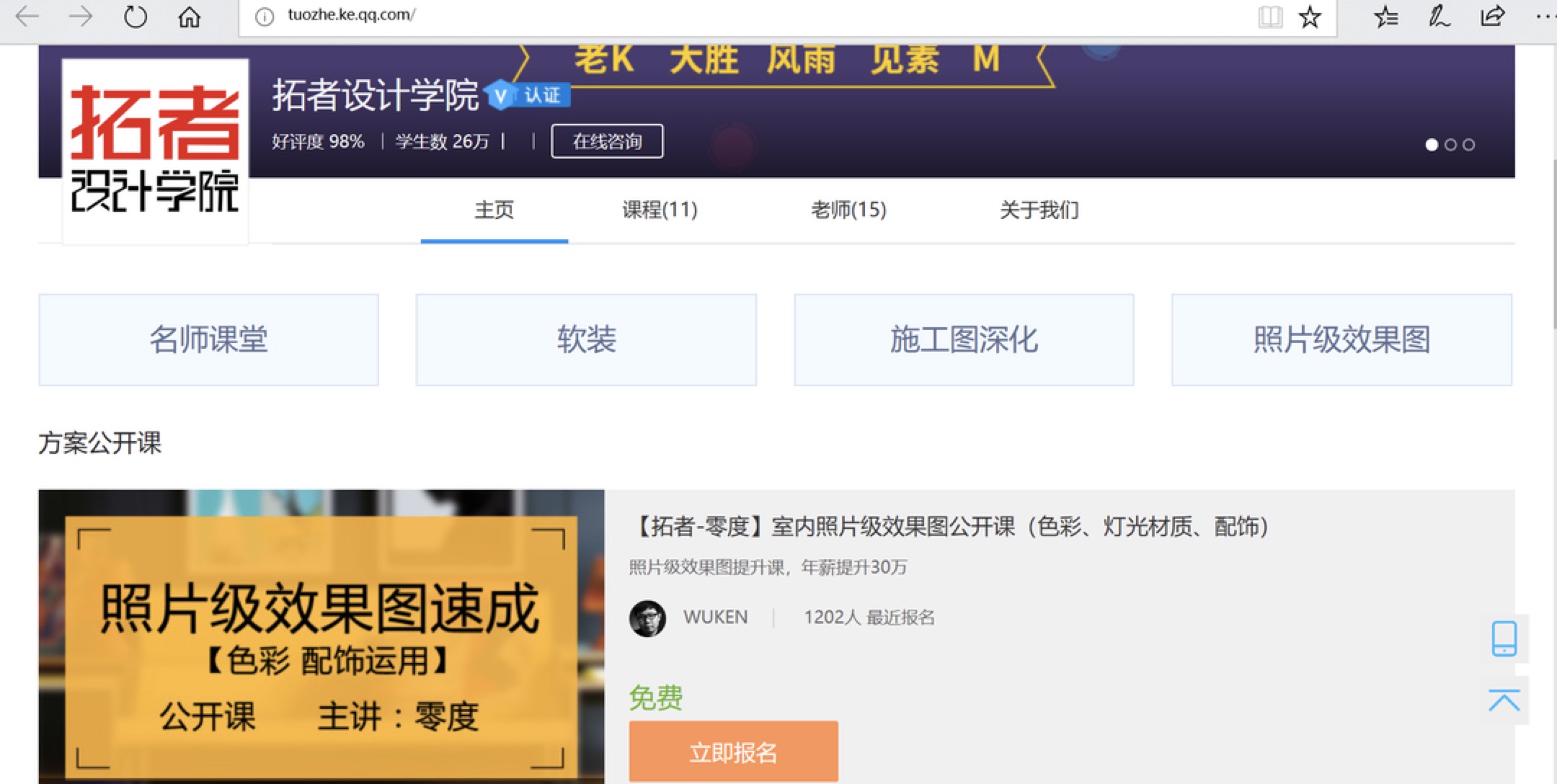The height and width of the screenshot is (784, 1557).
Task: Open the 名师课堂 category
Action: (x=208, y=339)
